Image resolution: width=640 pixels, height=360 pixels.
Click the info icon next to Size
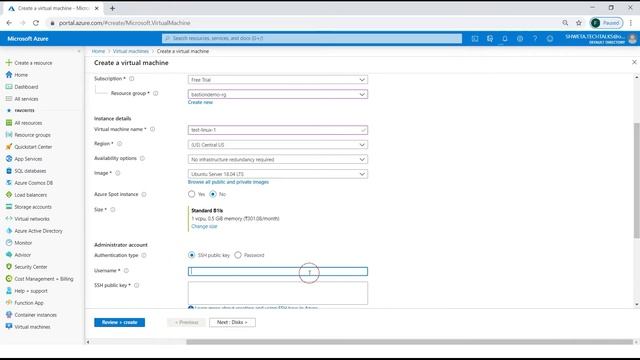(x=113, y=210)
